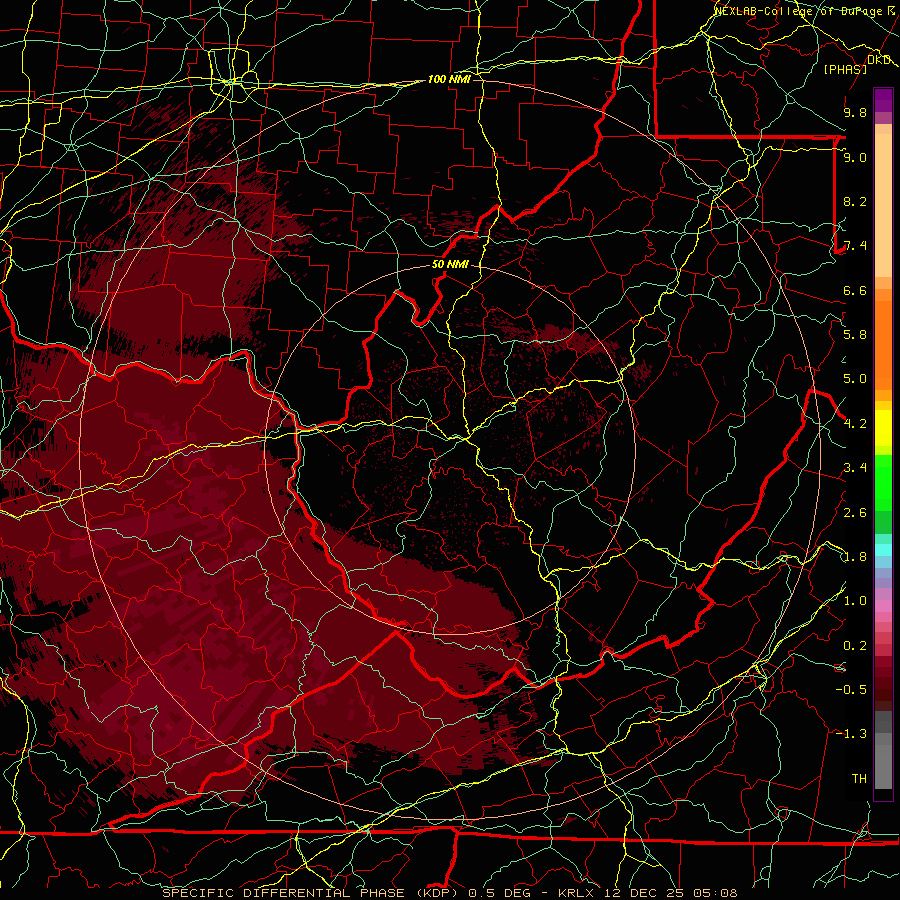Click the orange band of the color bar
The height and width of the screenshot is (900, 900).
point(883,346)
